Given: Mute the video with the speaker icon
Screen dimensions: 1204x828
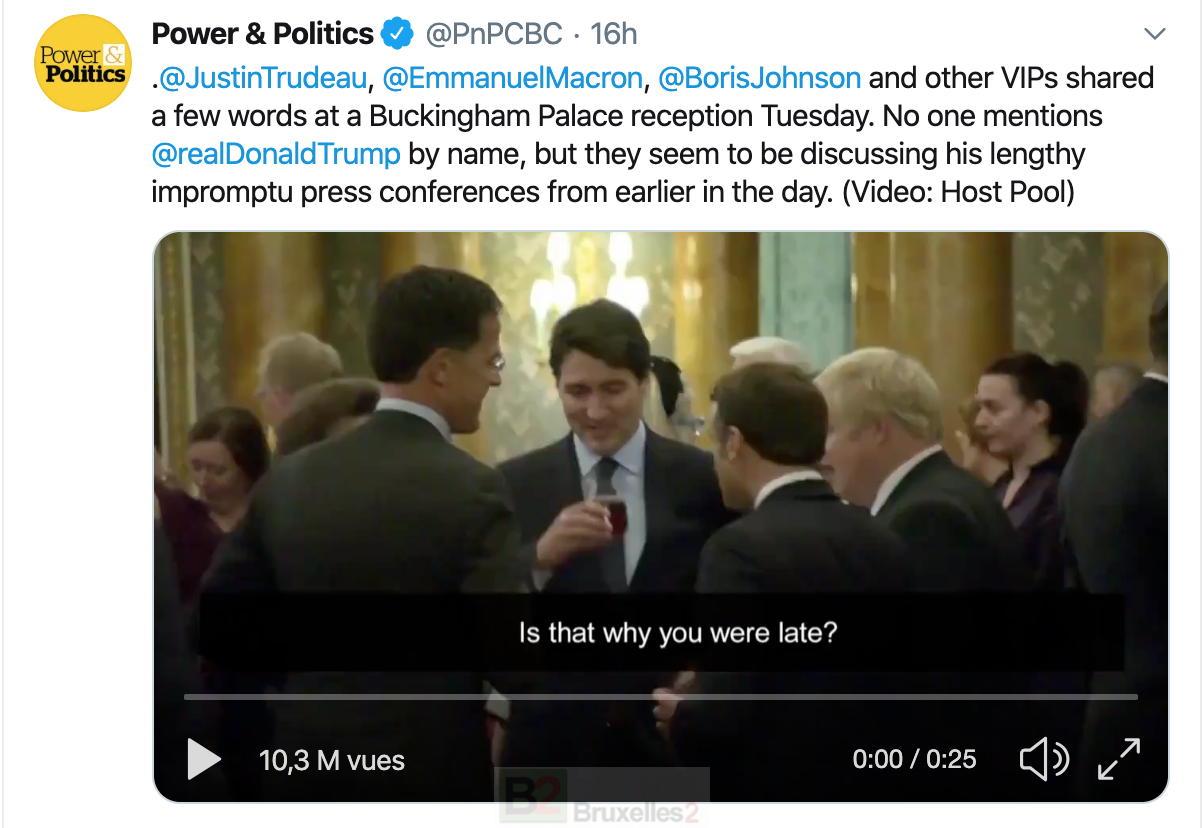Looking at the screenshot, I should (x=1043, y=759).
